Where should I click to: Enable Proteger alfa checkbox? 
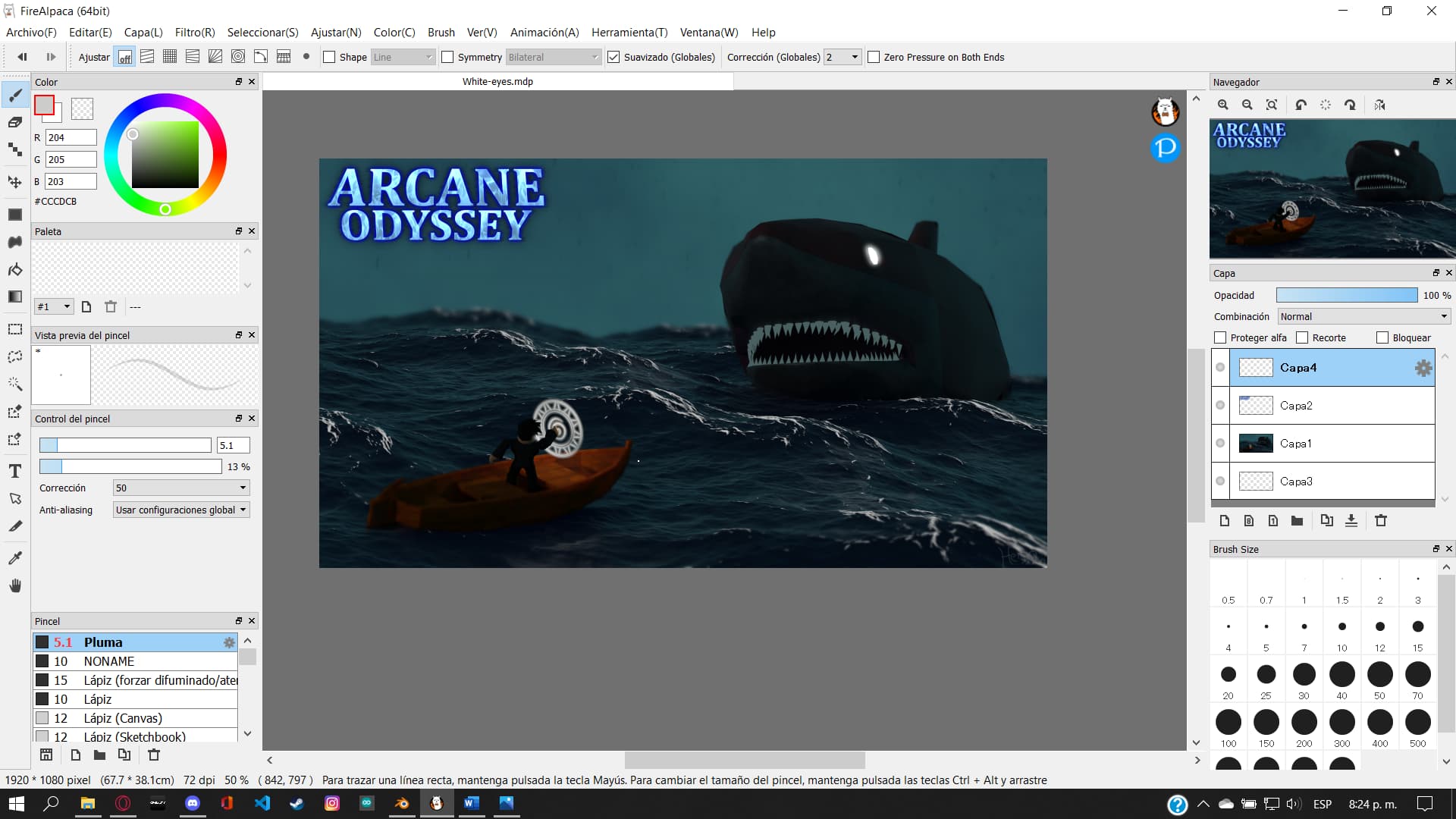pyautogui.click(x=1220, y=337)
